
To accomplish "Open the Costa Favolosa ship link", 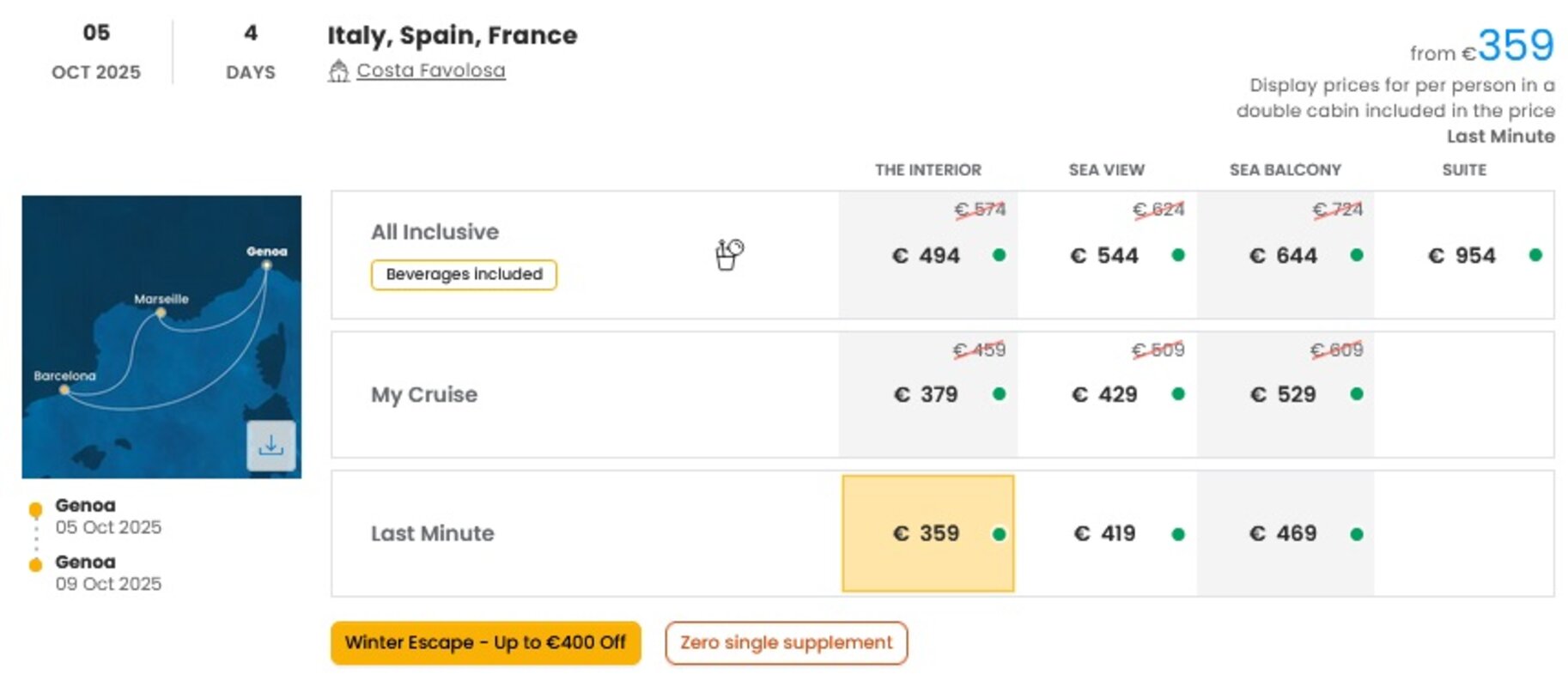I will click(430, 70).
